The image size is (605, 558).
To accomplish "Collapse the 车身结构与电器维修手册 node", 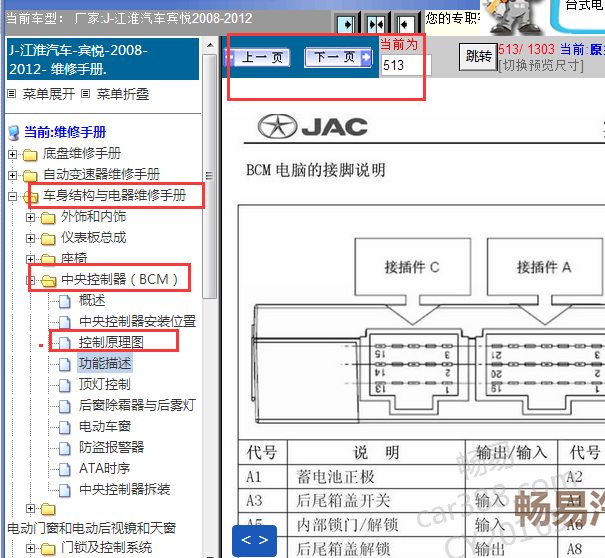I will 12,196.
